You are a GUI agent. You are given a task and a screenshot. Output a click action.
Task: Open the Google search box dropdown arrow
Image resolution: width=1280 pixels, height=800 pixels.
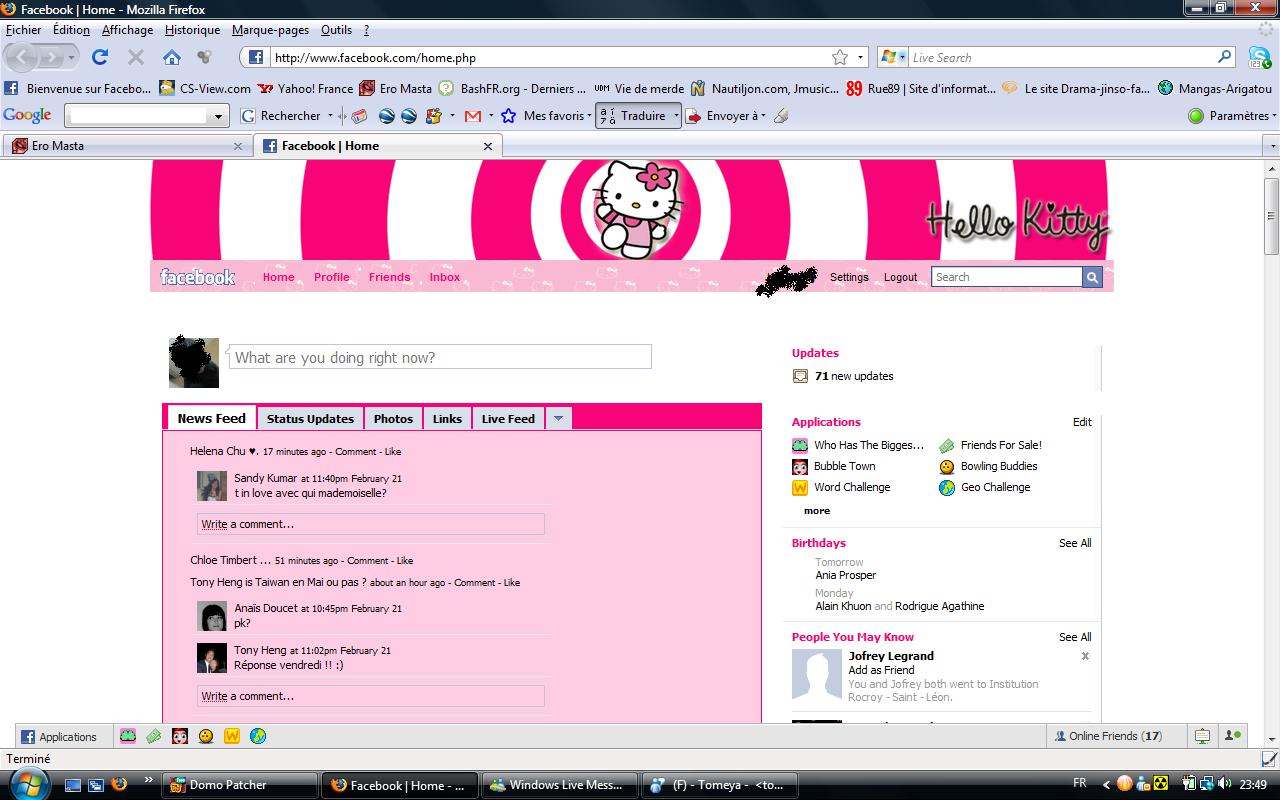click(x=218, y=116)
